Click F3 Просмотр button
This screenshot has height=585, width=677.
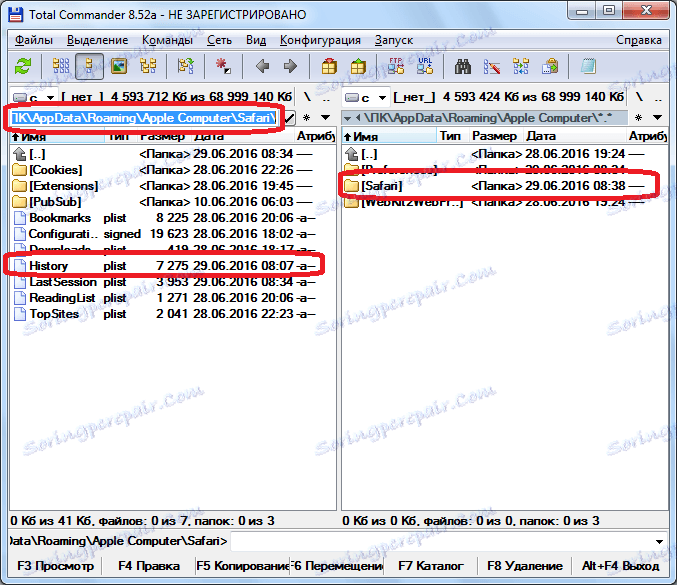tap(55, 566)
